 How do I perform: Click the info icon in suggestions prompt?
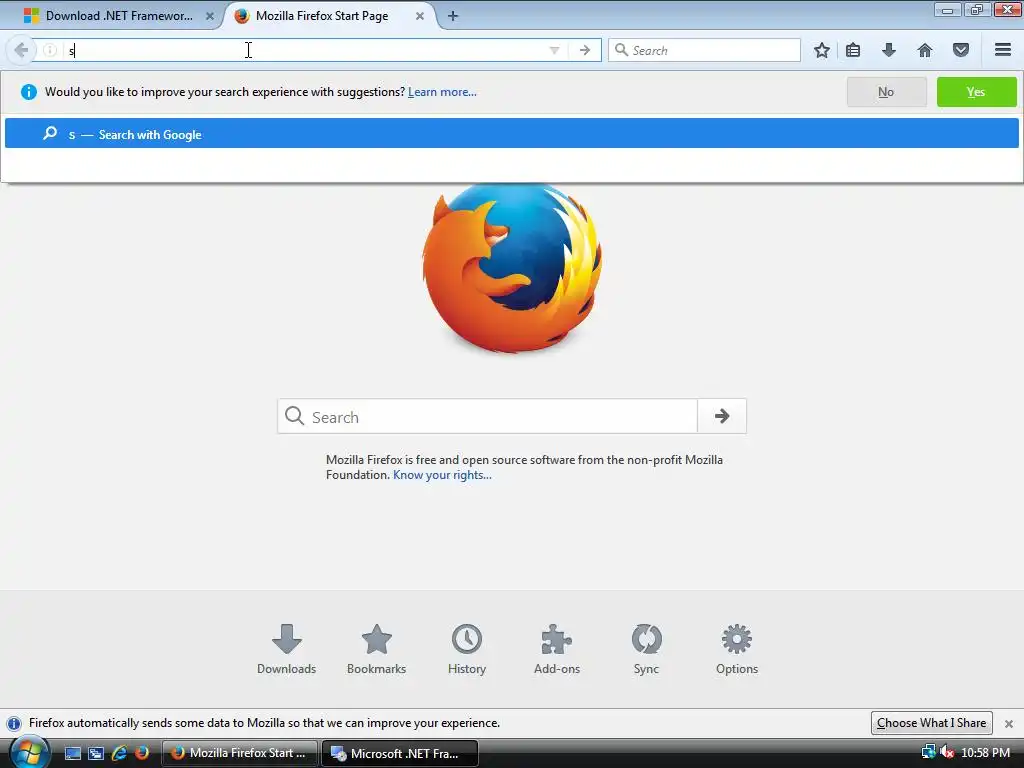(x=28, y=92)
